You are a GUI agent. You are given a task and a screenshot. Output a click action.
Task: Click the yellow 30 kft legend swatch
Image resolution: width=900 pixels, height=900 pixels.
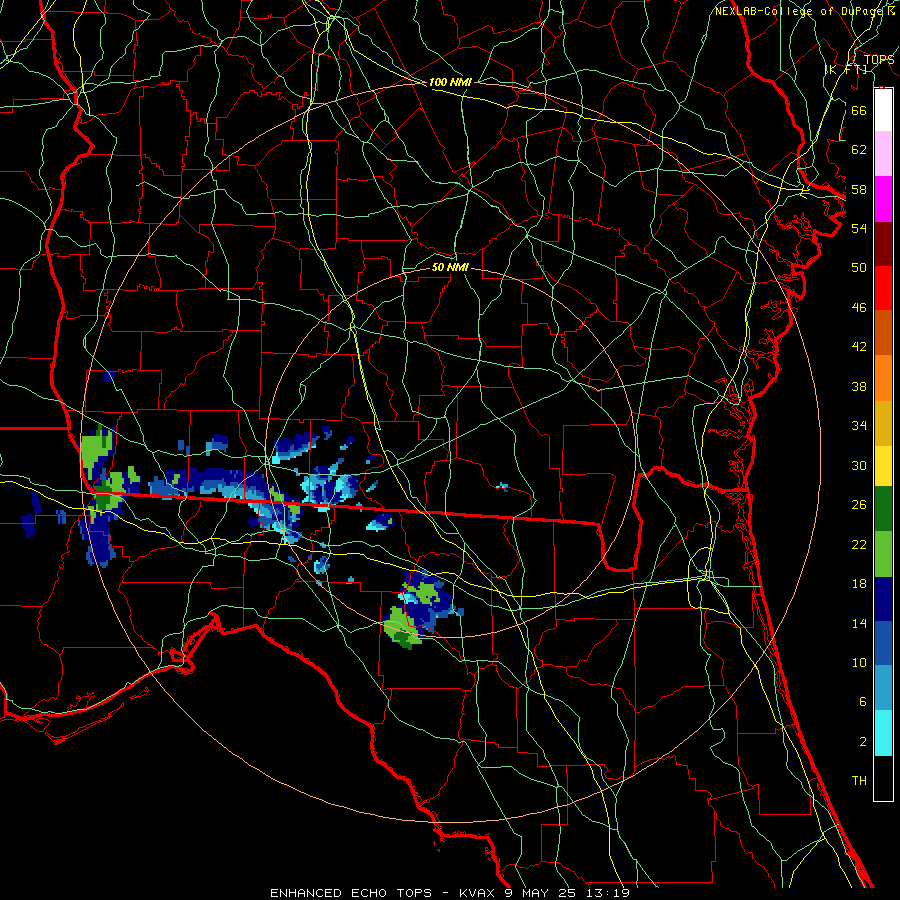click(883, 466)
